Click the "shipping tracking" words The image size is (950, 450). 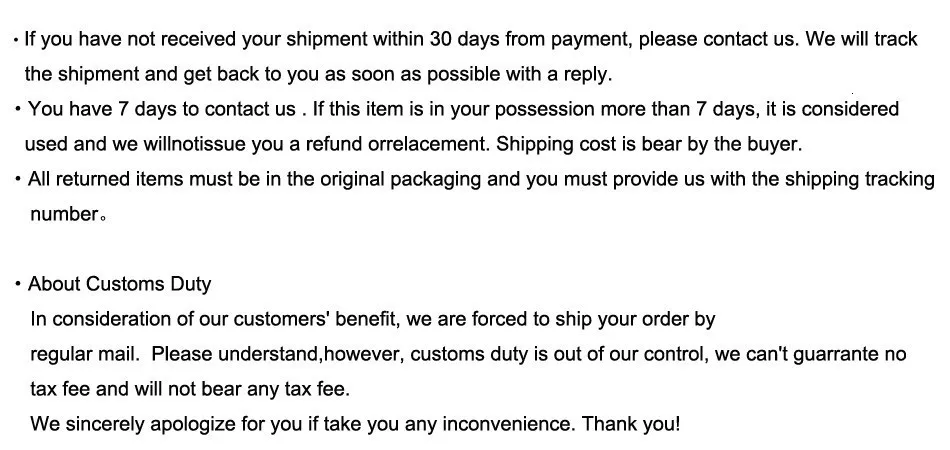(x=858, y=180)
